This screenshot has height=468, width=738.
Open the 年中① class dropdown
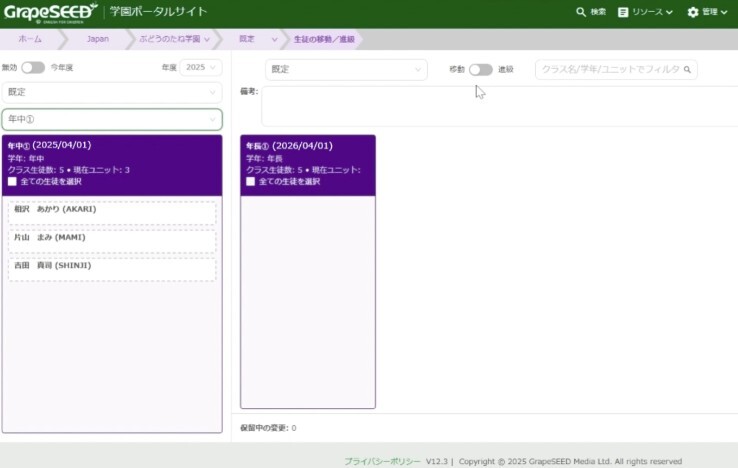click(x=112, y=120)
